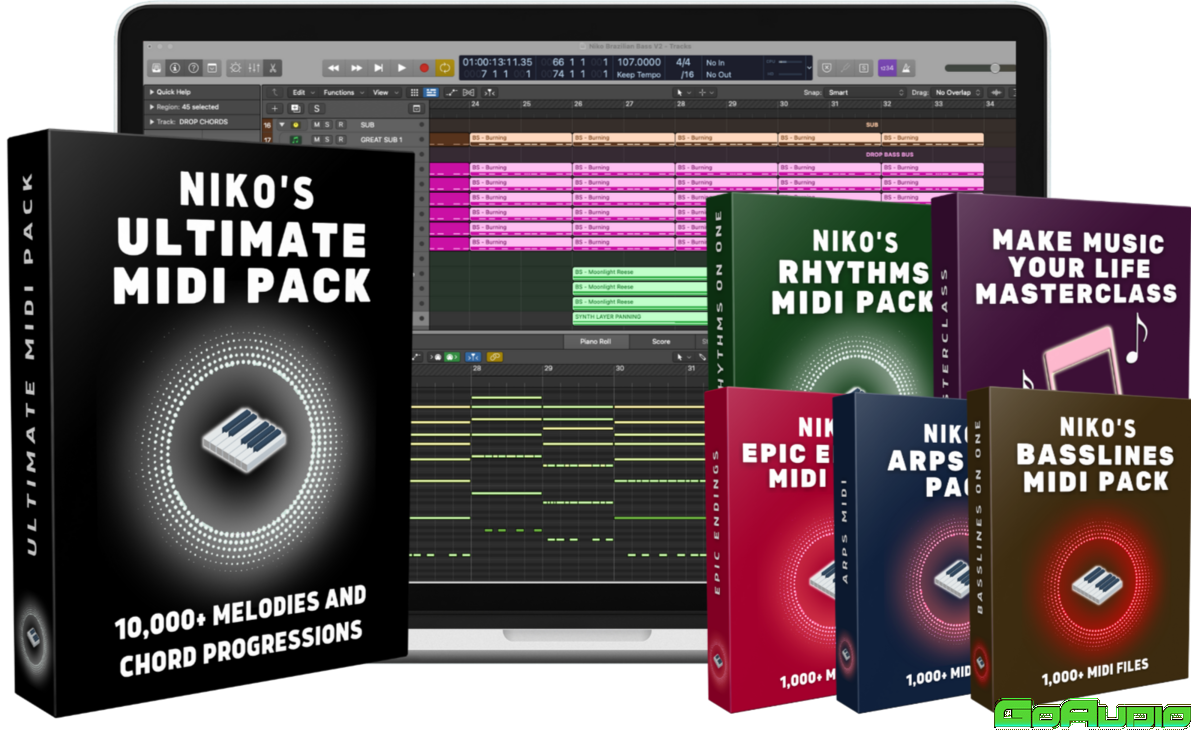Switch to the Score tab

coord(661,342)
